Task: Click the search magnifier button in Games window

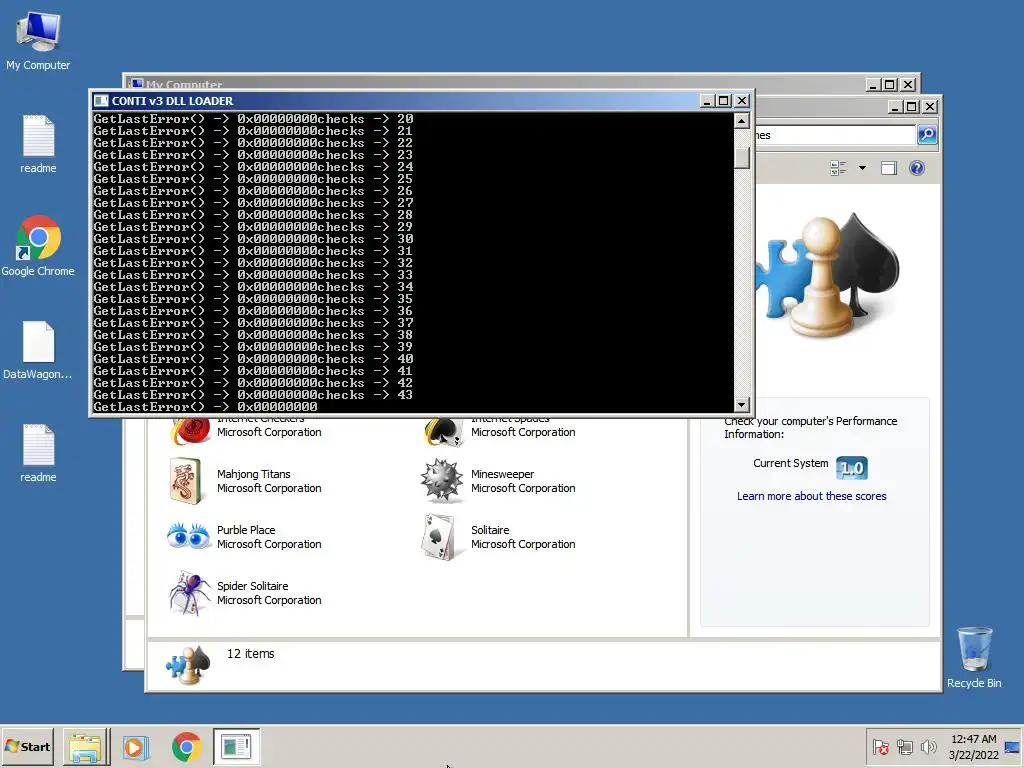Action: (x=927, y=135)
